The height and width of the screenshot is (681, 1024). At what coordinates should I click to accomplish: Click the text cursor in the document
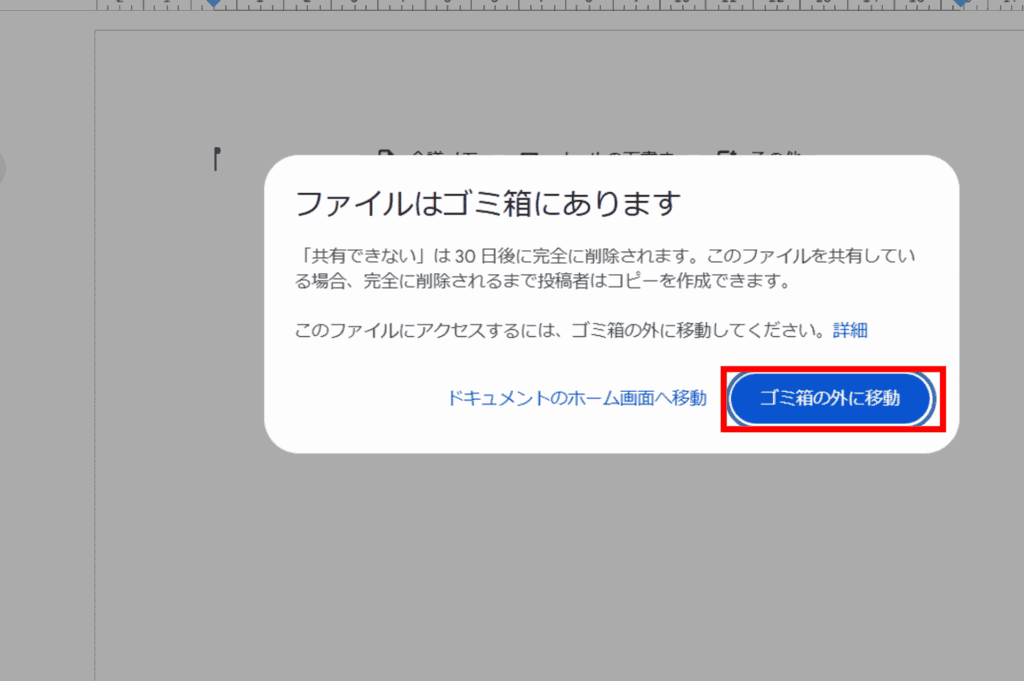[216, 158]
